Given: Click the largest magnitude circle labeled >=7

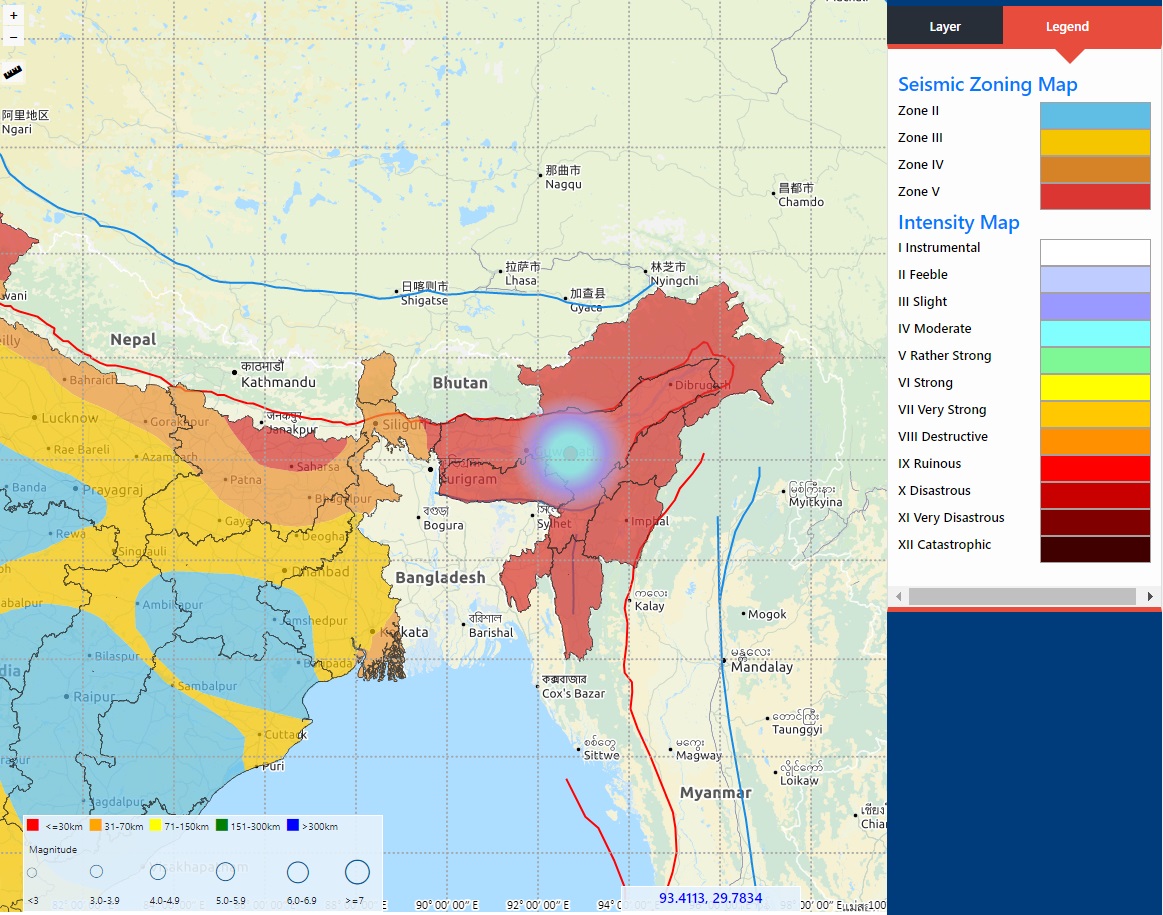Looking at the screenshot, I should point(358,872).
